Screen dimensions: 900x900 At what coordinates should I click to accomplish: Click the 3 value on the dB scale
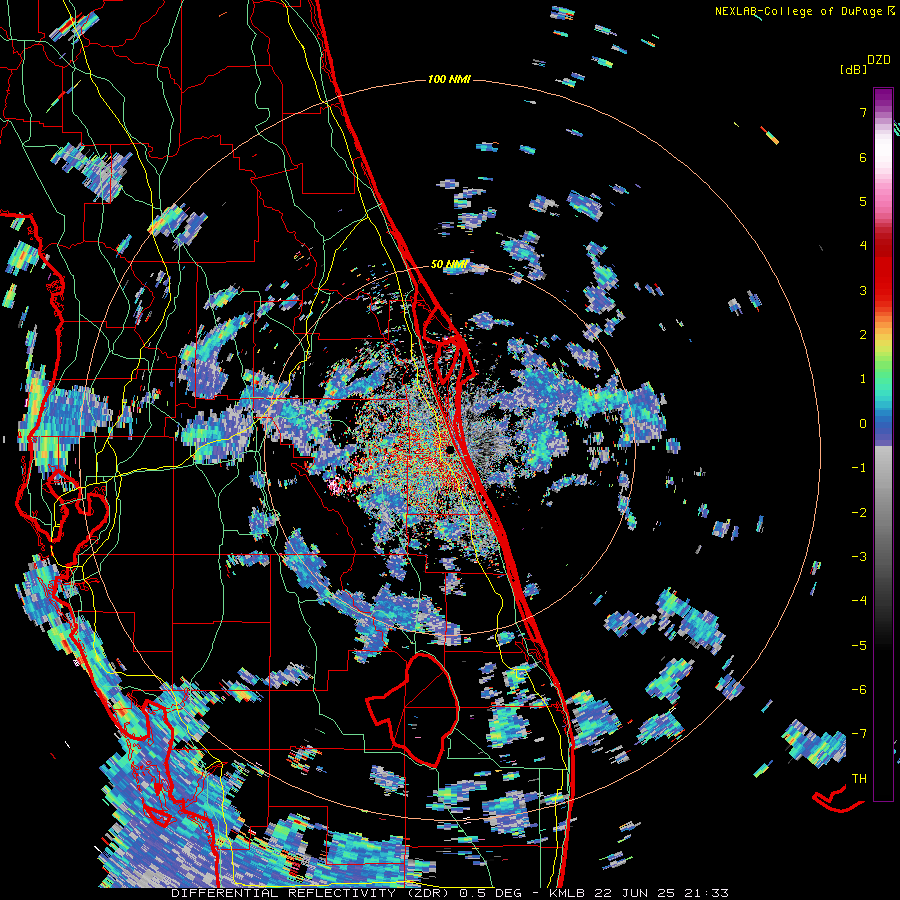(863, 290)
